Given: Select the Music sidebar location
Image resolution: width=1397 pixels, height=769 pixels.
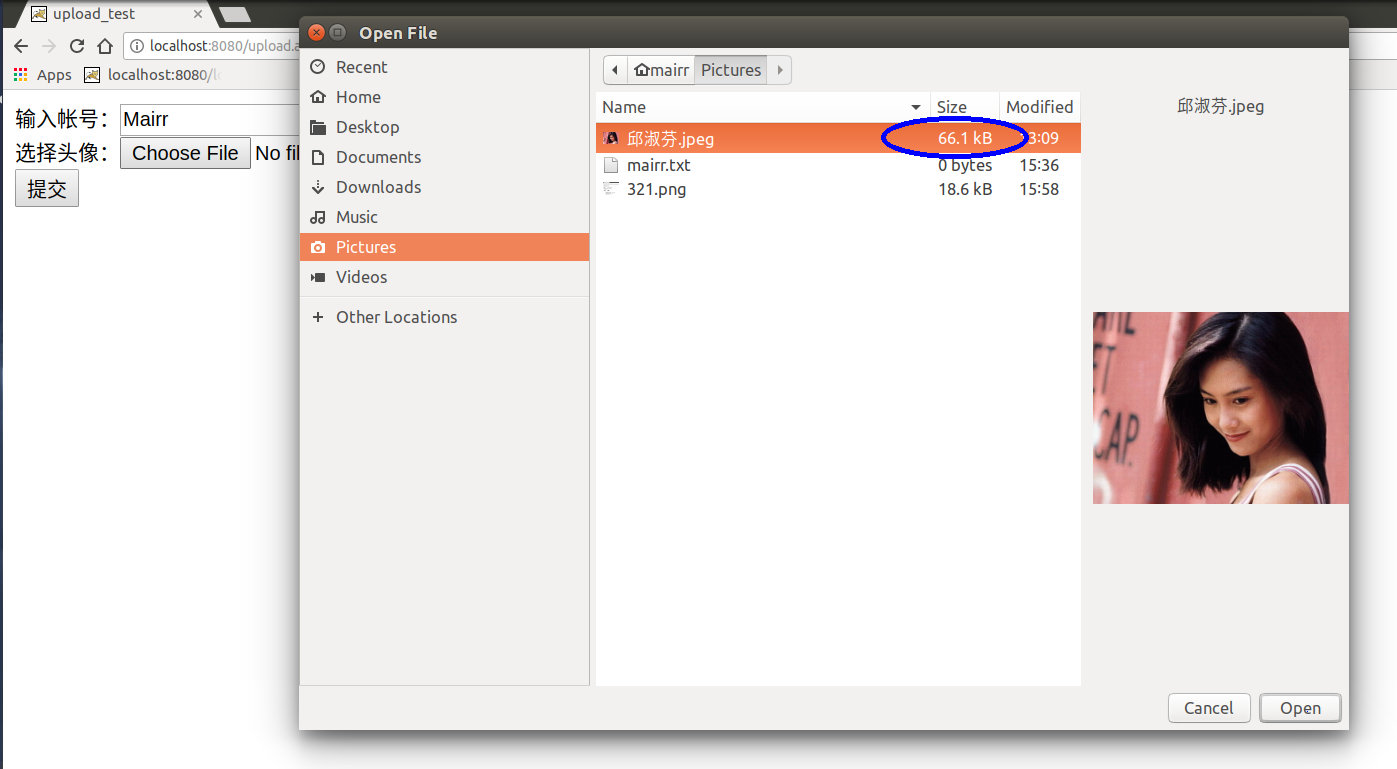Looking at the screenshot, I should [x=444, y=217].
